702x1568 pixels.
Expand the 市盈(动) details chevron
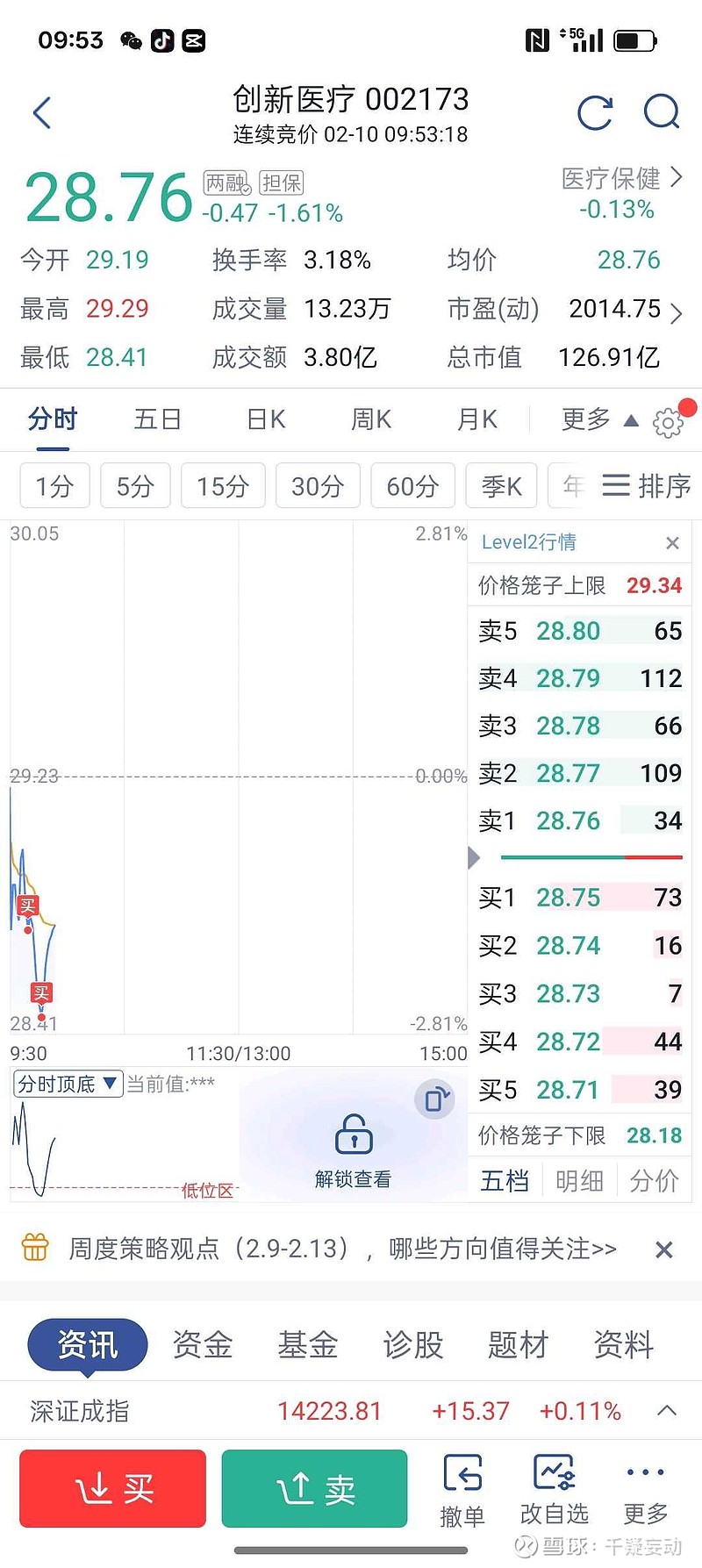click(676, 312)
